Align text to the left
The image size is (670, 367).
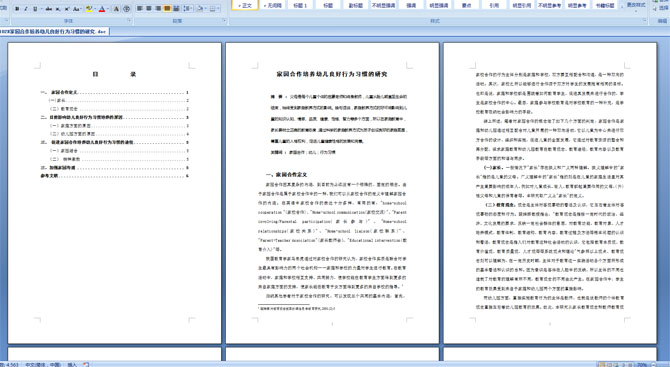139,9
